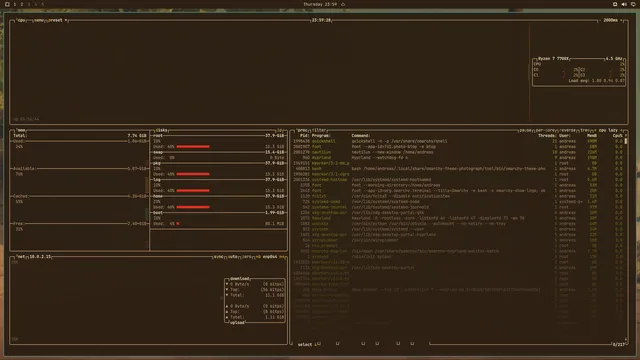Select the nautilus process row

458,152
